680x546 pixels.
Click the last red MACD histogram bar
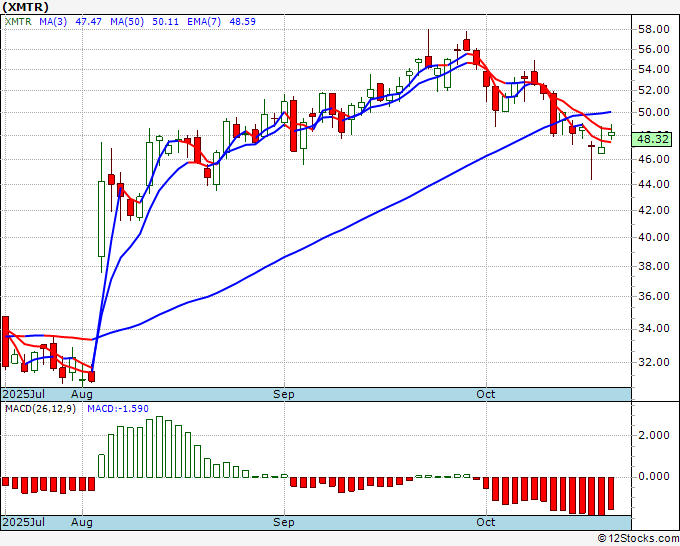pyautogui.click(x=611, y=494)
